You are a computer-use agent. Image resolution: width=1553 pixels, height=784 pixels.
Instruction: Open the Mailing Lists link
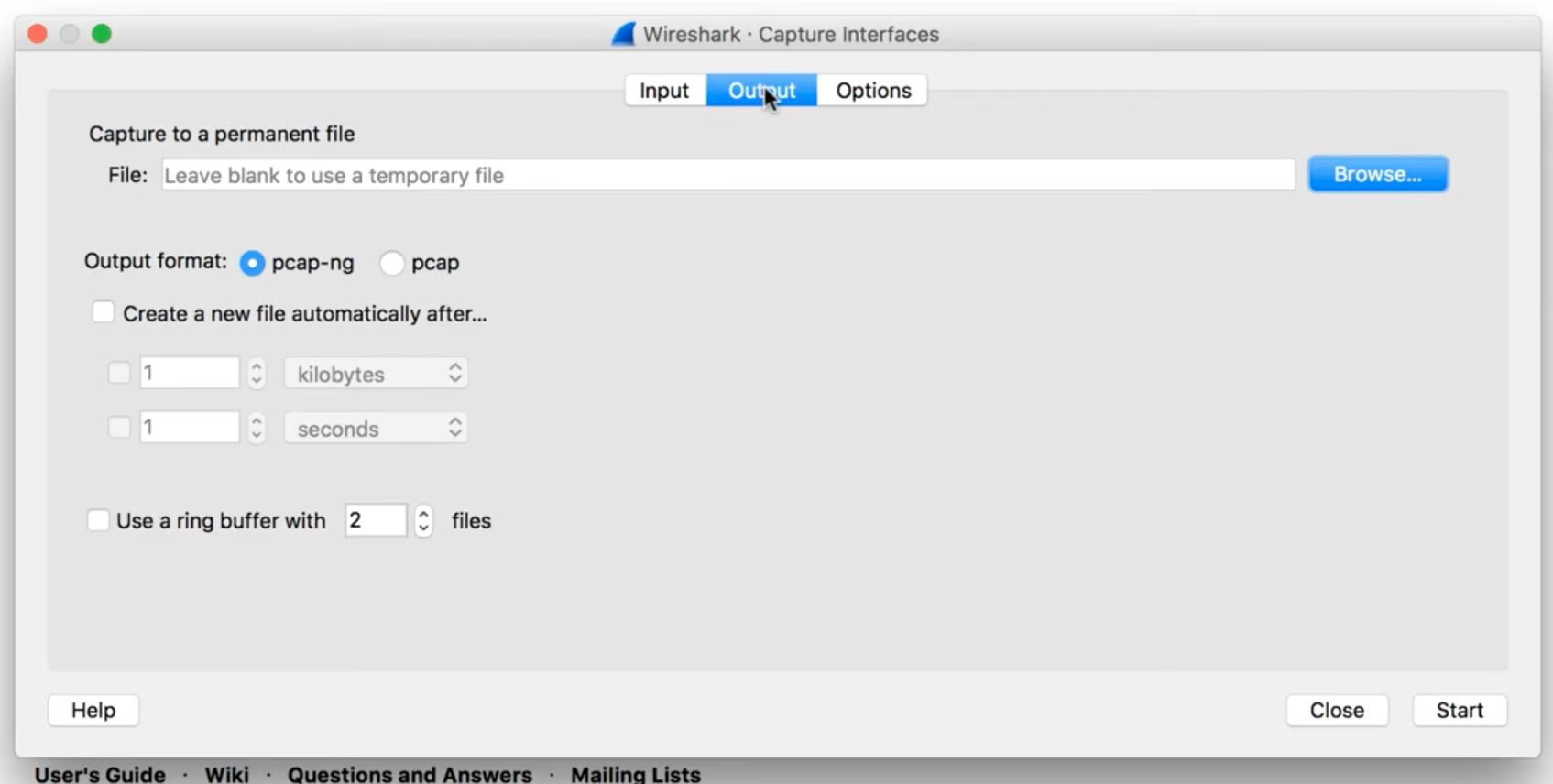pyautogui.click(x=636, y=774)
